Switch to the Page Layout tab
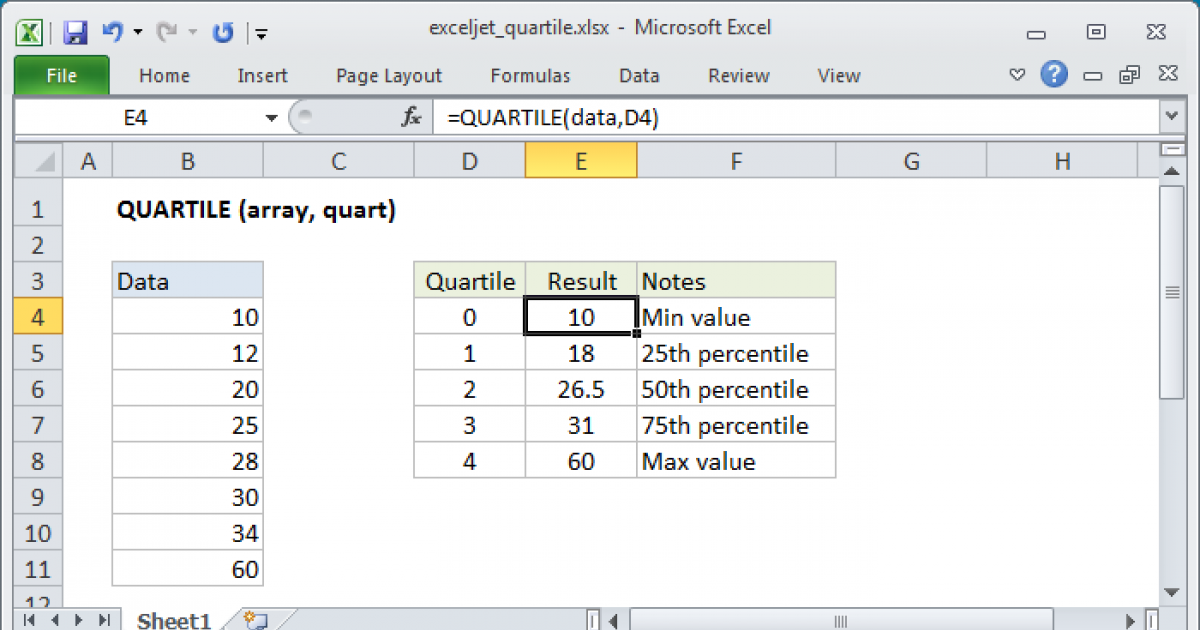Viewport: 1200px width, 630px height. [388, 76]
